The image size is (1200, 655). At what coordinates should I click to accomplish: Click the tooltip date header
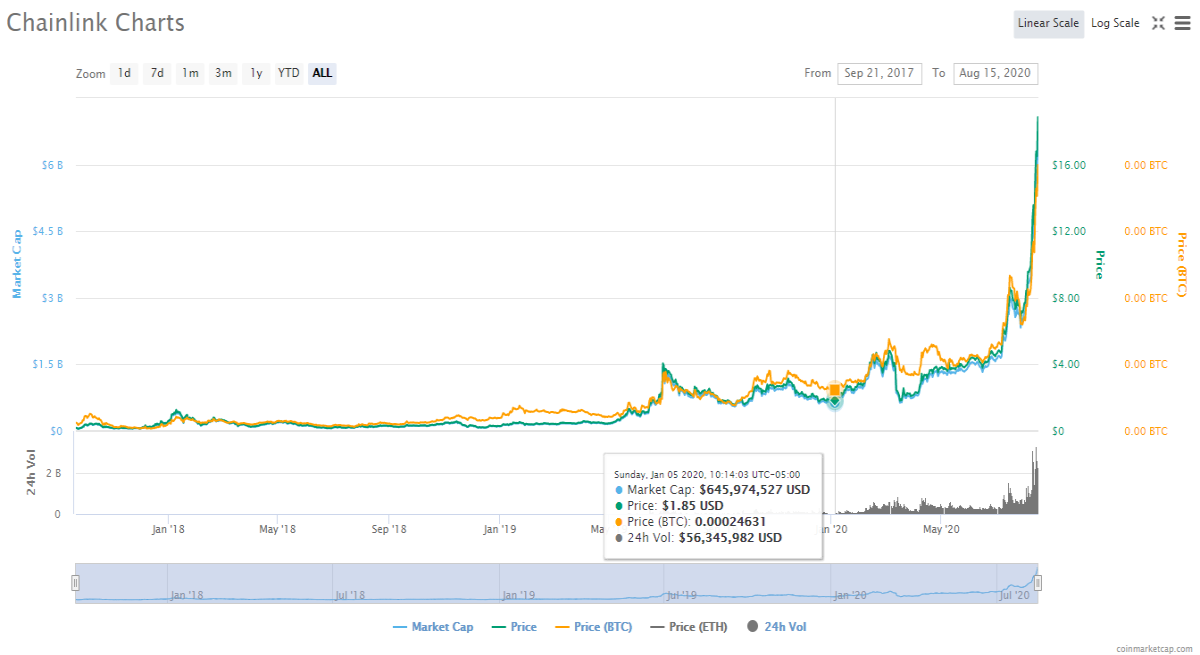(x=707, y=473)
